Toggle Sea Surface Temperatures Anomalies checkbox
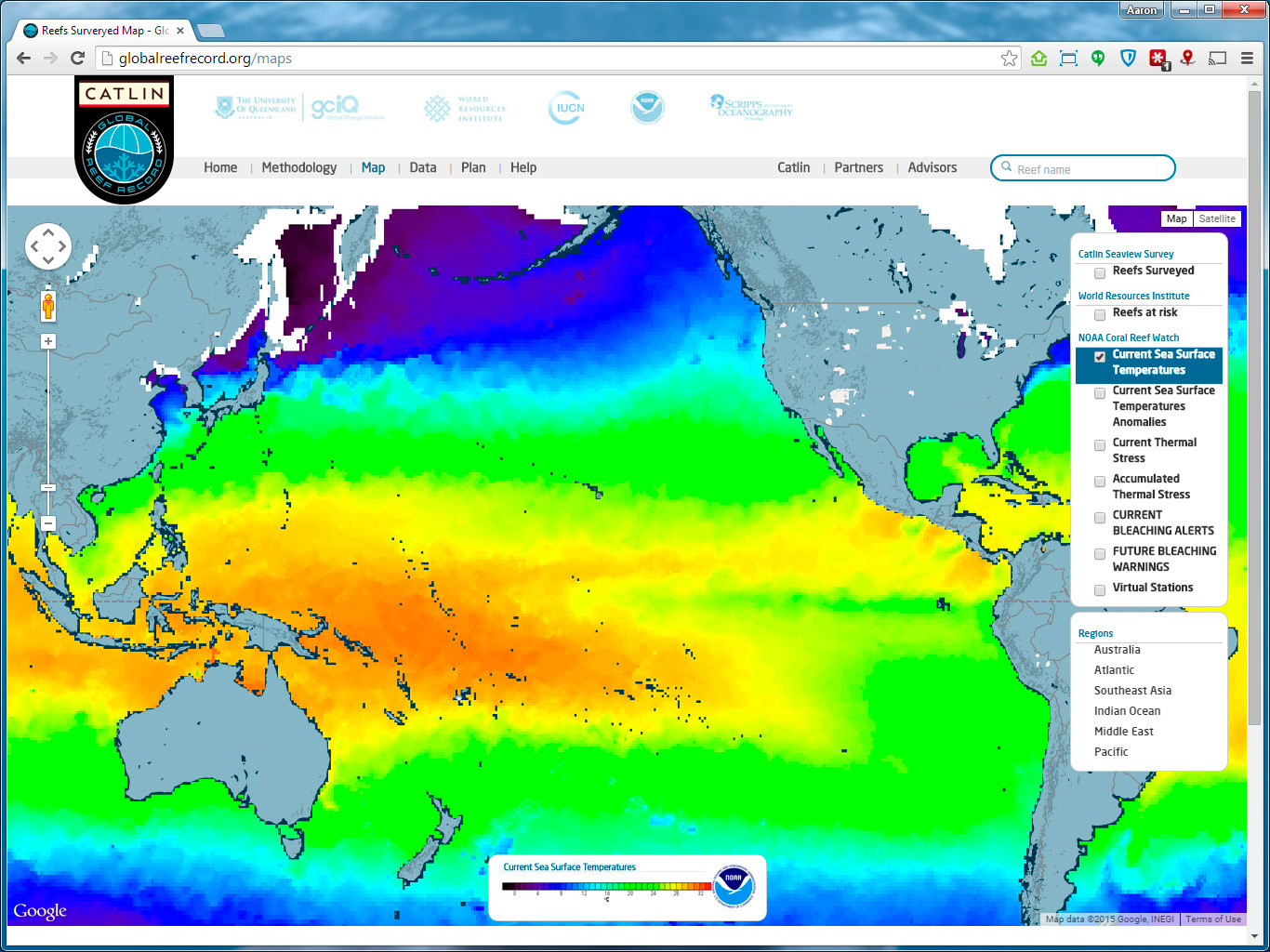Screen dimensions: 1270x952 pyautogui.click(x=1100, y=392)
